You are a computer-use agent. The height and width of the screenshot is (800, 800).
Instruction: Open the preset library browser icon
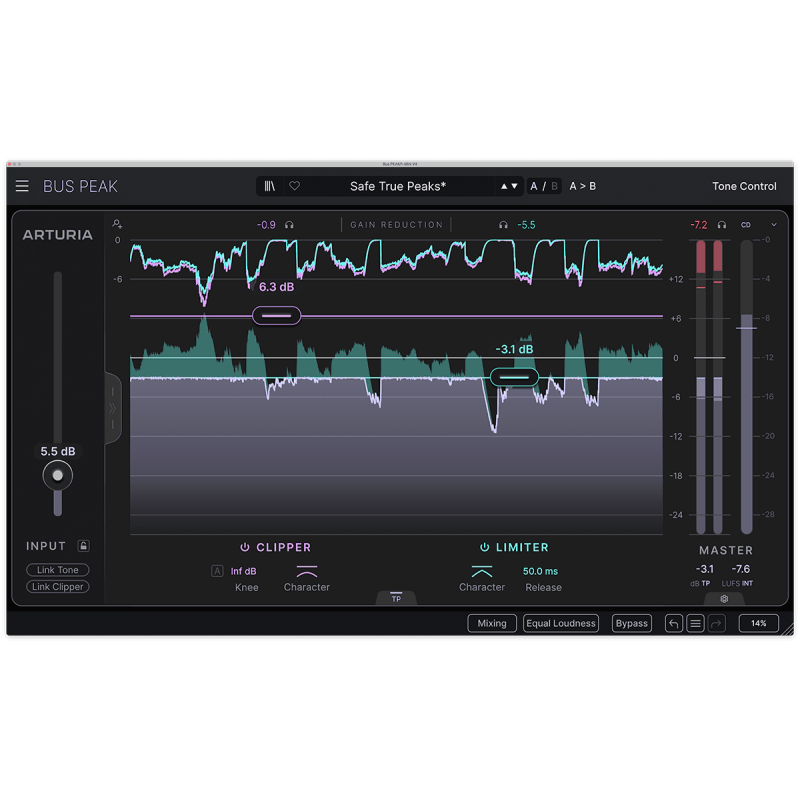click(269, 186)
